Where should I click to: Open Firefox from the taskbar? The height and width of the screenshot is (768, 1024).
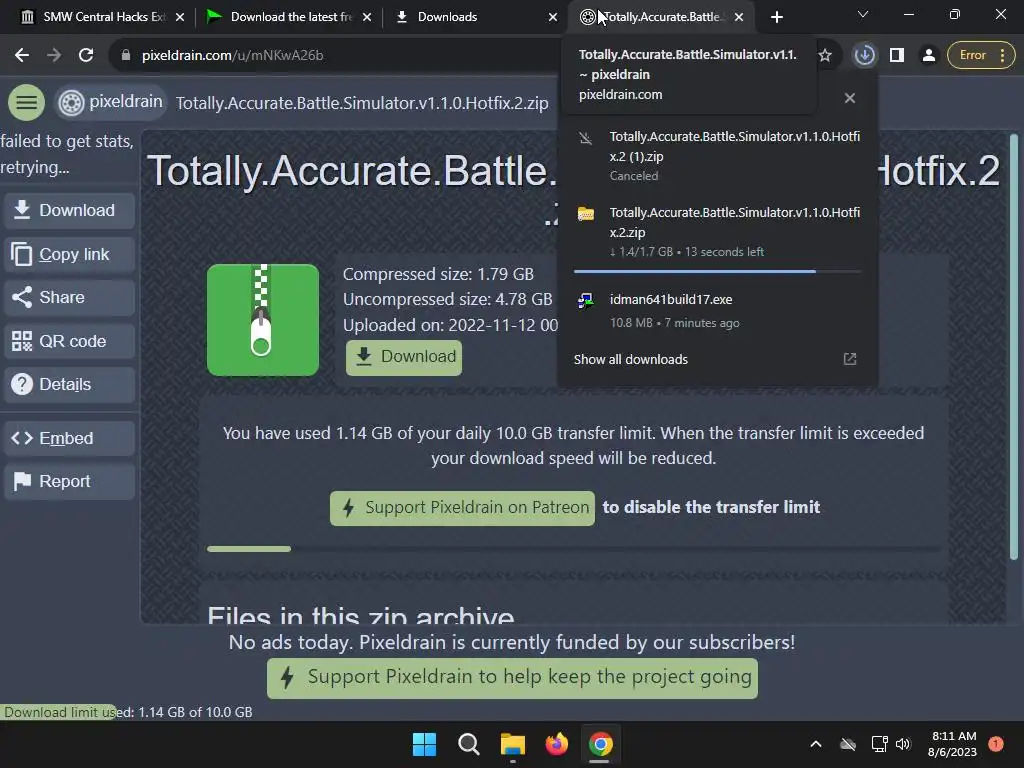tap(556, 744)
